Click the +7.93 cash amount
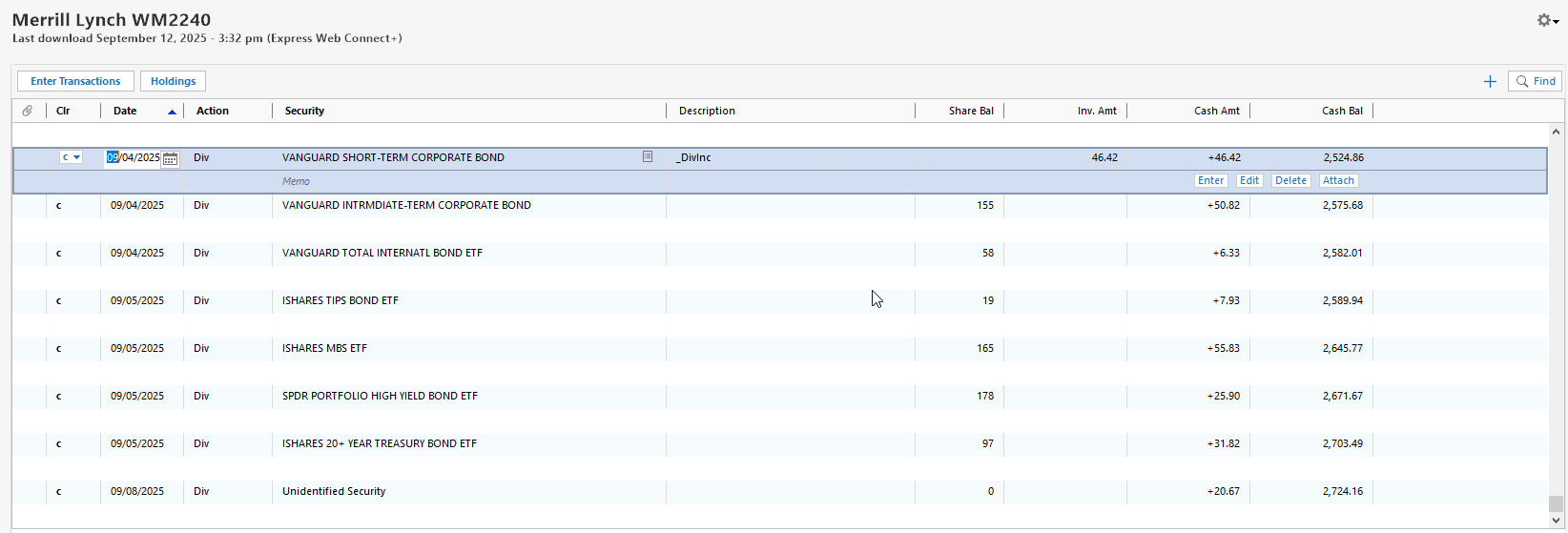 pyautogui.click(x=1226, y=300)
